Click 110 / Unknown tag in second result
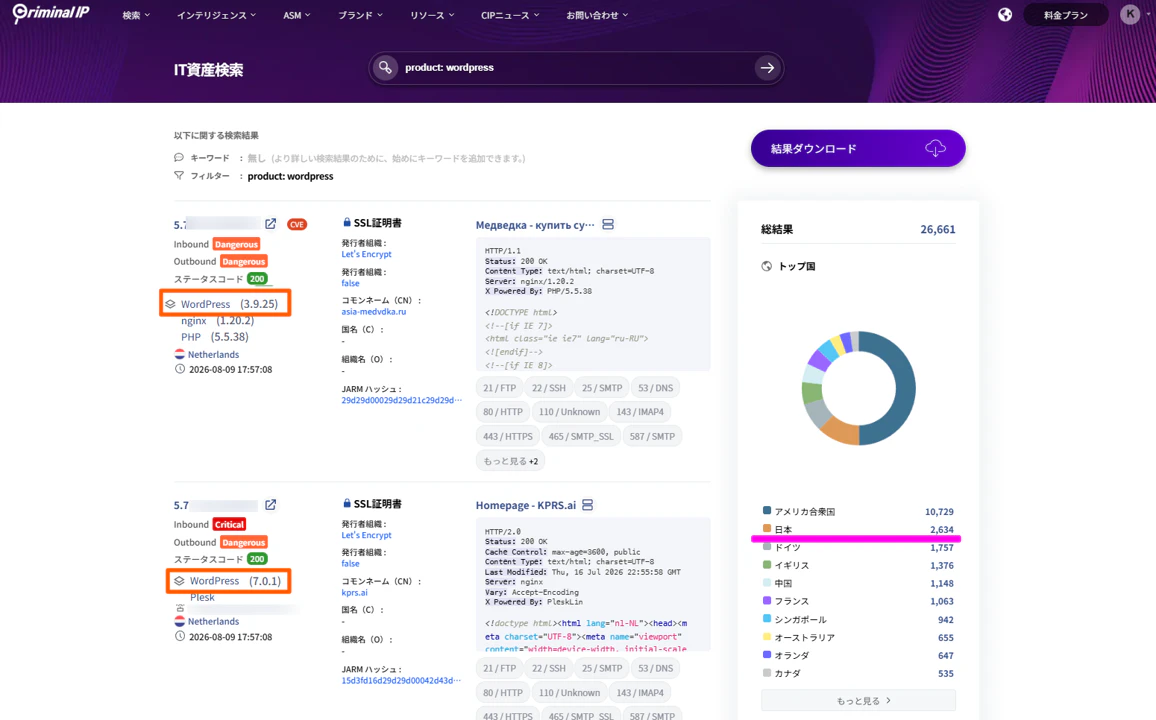1156x720 pixels. [x=569, y=693]
